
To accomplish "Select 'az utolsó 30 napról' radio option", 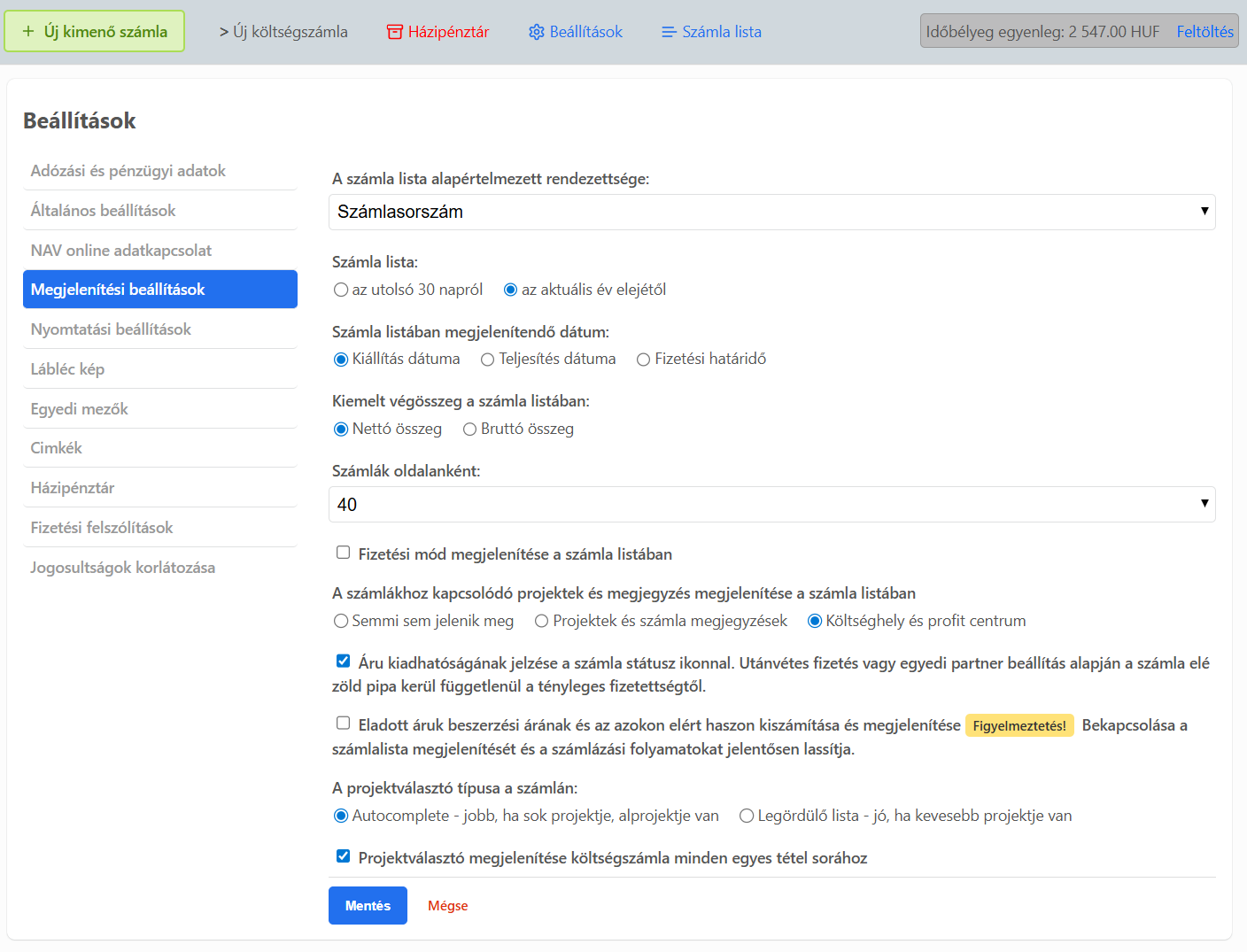I will (341, 290).
